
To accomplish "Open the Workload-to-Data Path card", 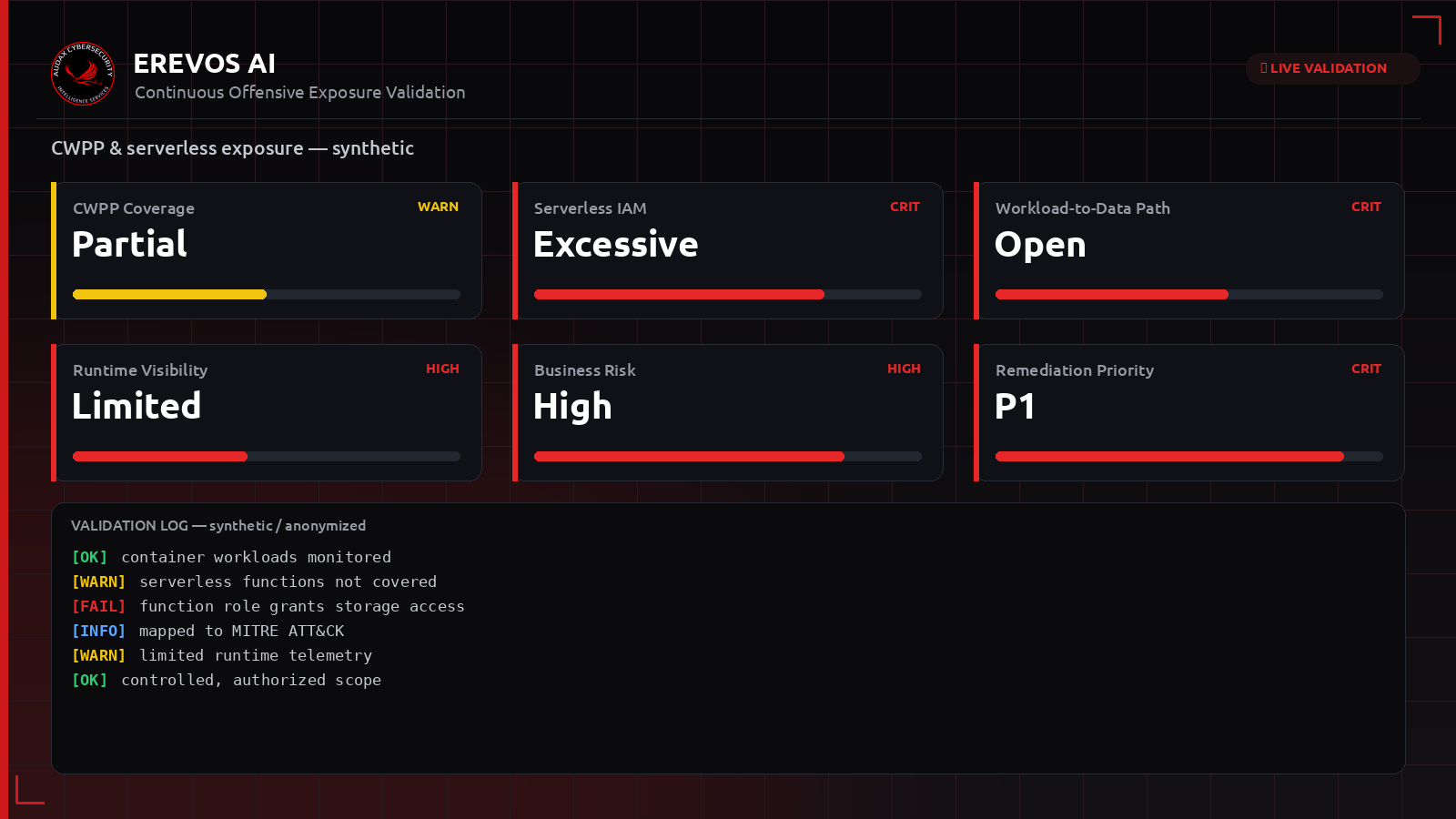I will [1189, 250].
